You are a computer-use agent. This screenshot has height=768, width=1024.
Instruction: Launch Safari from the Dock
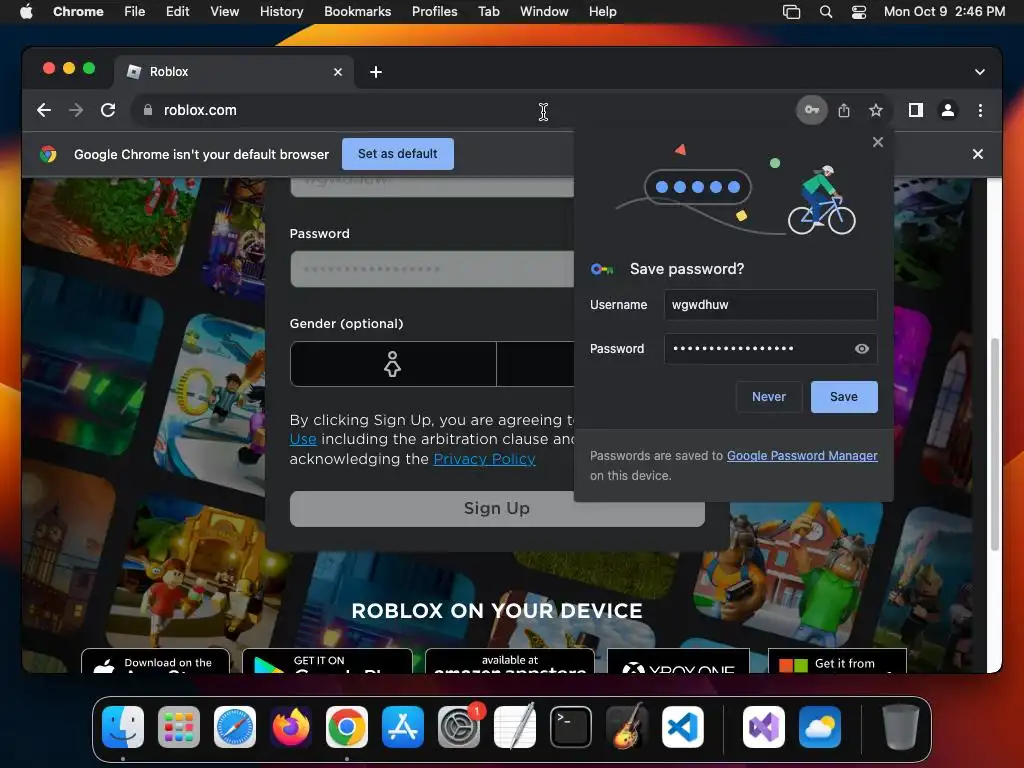pos(235,727)
